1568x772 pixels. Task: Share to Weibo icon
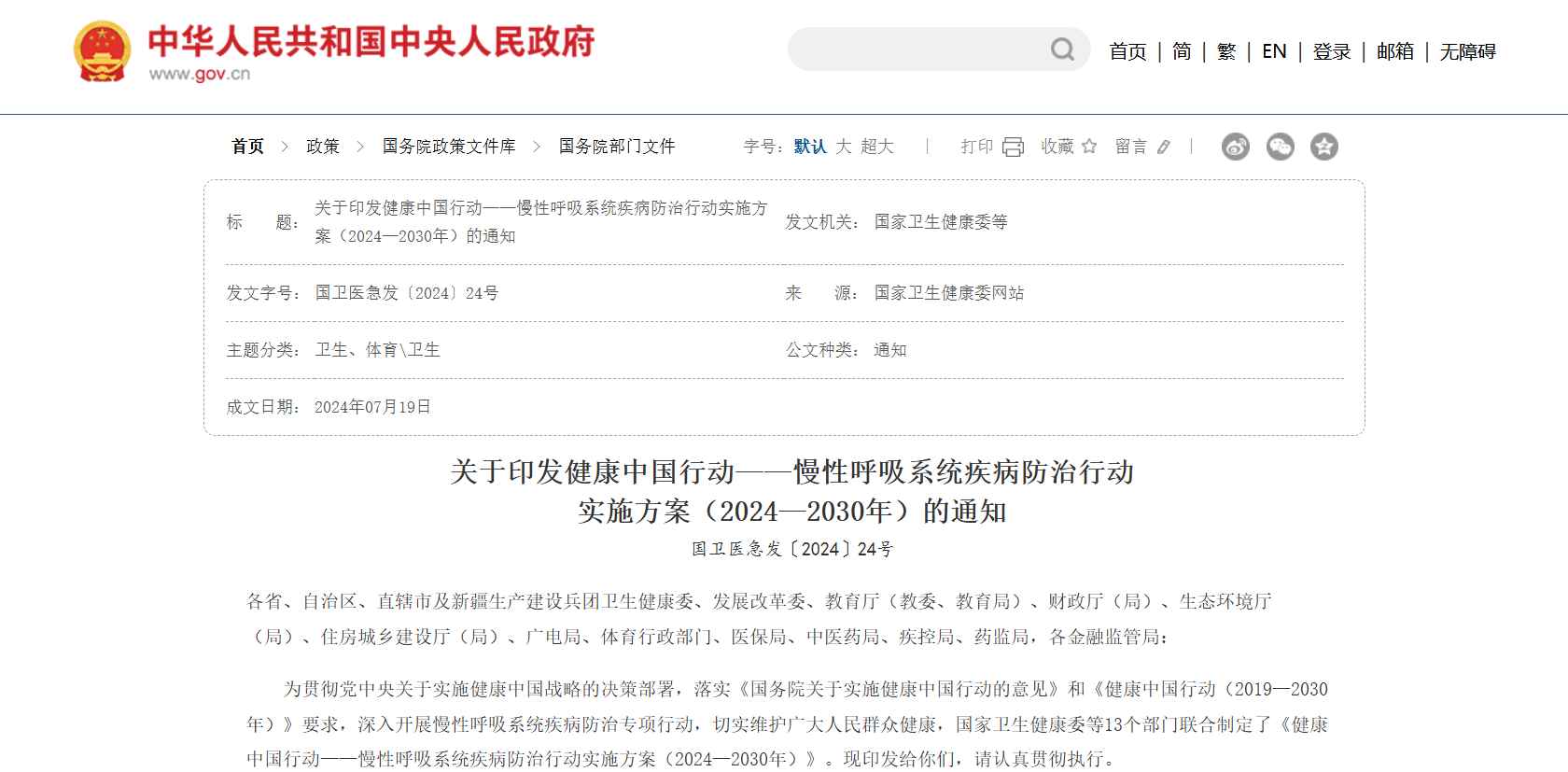point(1236,147)
